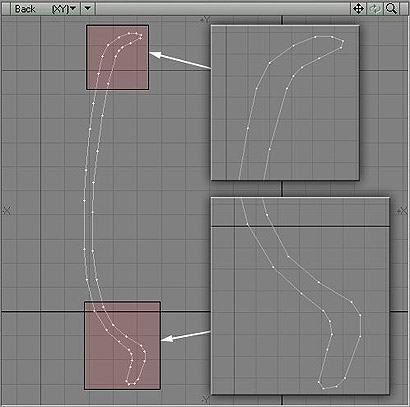Select the bottom tip point of main curve
Screen dimensions: 410x407
[x=129, y=384]
